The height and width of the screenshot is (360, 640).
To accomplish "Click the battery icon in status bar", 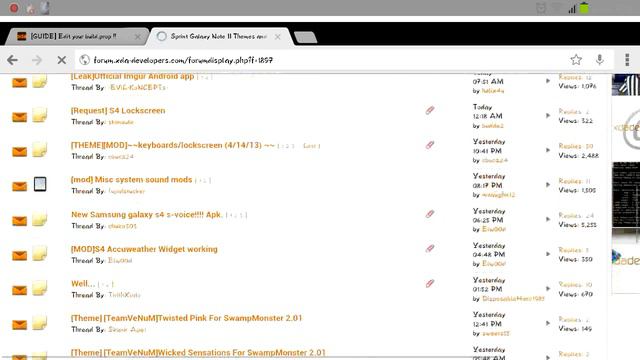I will (584, 8).
